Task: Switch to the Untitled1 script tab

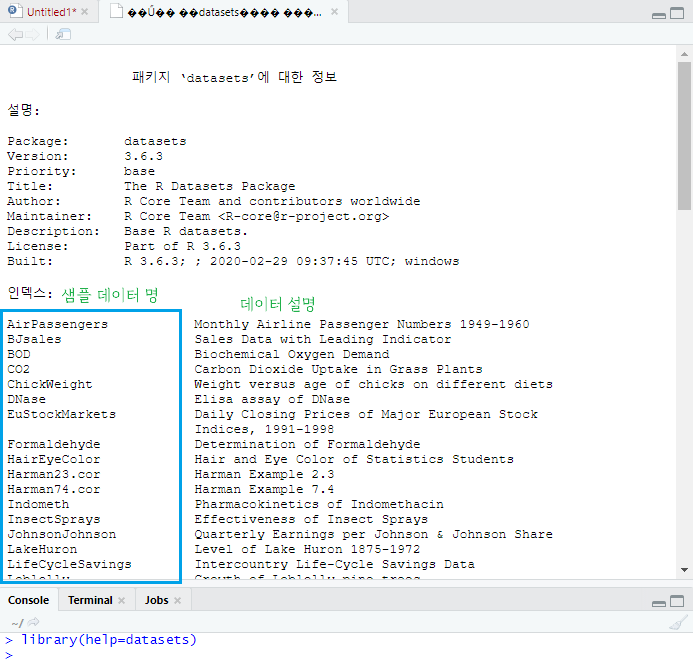Action: pos(47,12)
